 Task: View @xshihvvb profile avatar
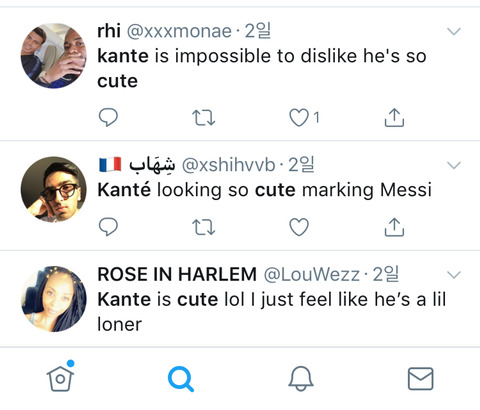click(x=54, y=189)
